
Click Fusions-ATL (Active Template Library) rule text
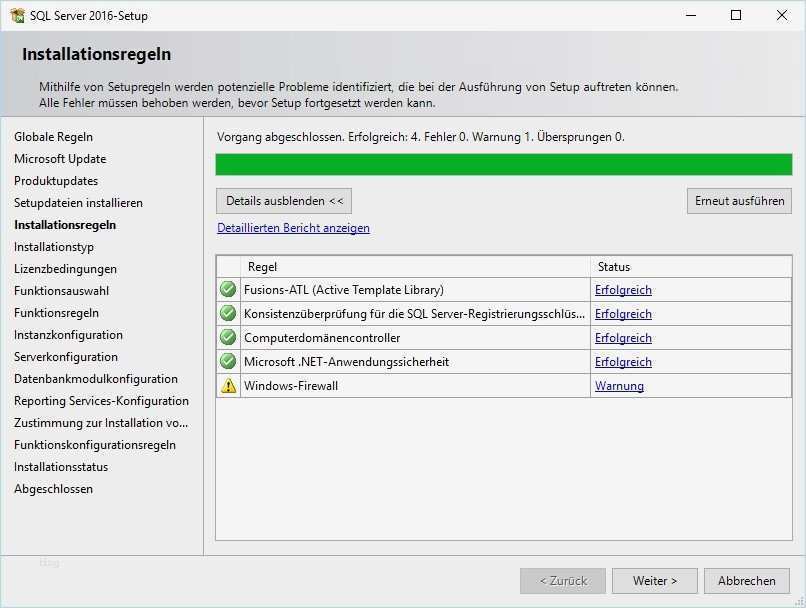coord(343,290)
